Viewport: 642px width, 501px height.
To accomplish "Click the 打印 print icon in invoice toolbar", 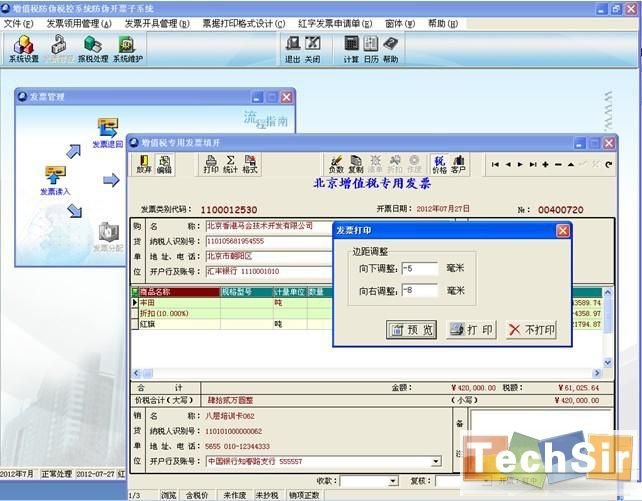I will pyautogui.click(x=211, y=164).
